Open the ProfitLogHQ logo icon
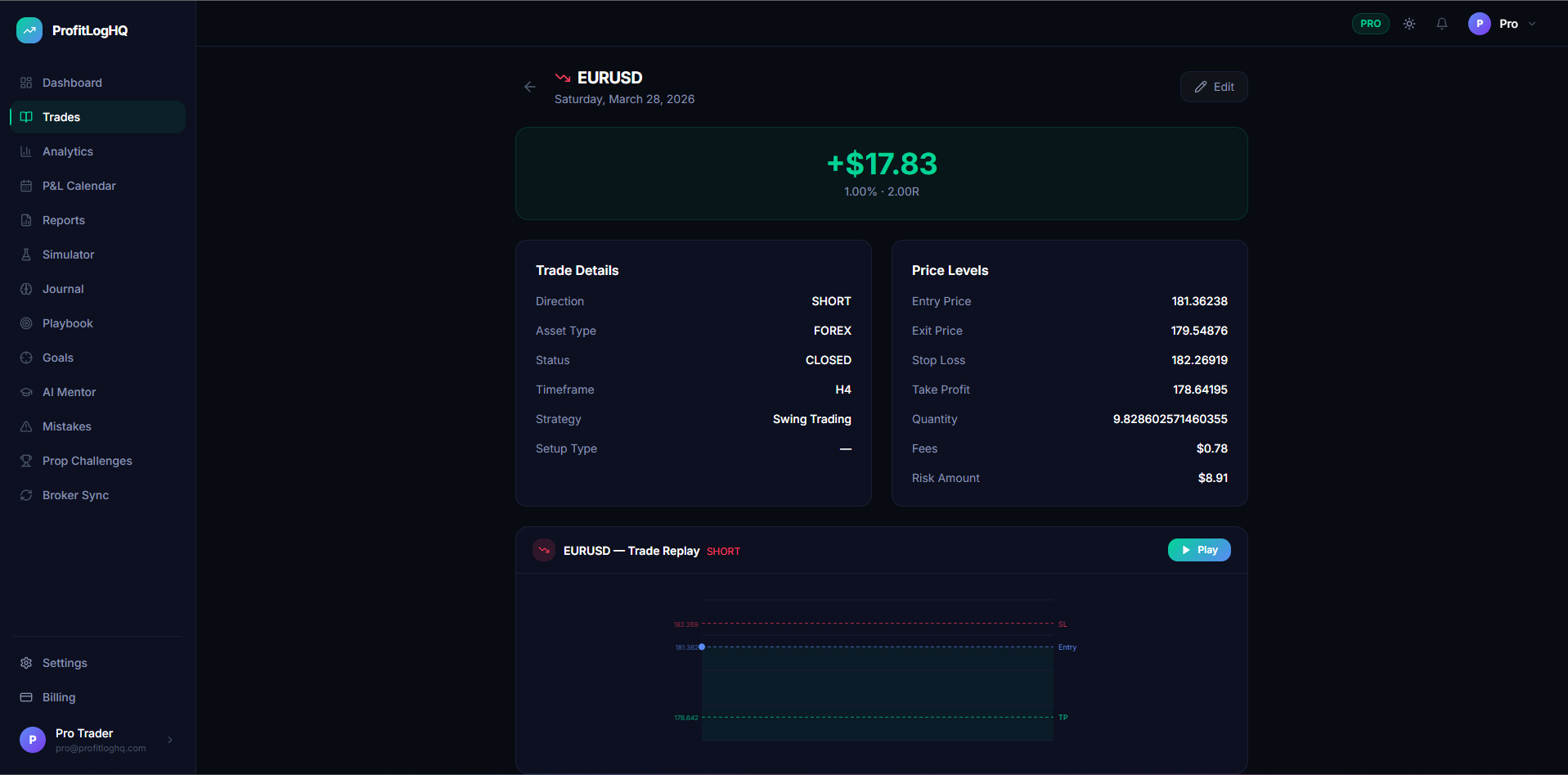 (29, 29)
